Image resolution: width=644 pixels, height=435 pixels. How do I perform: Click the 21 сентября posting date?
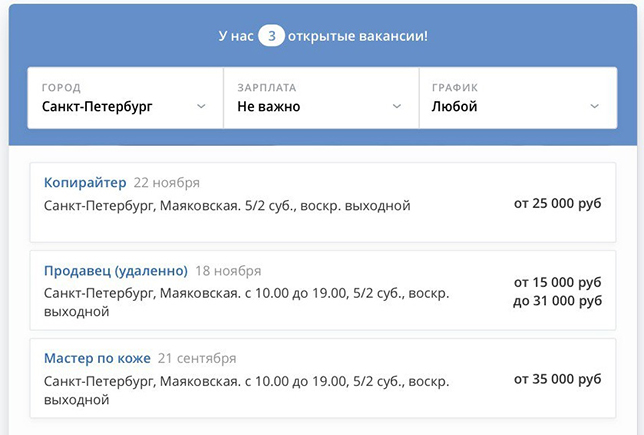[197, 358]
